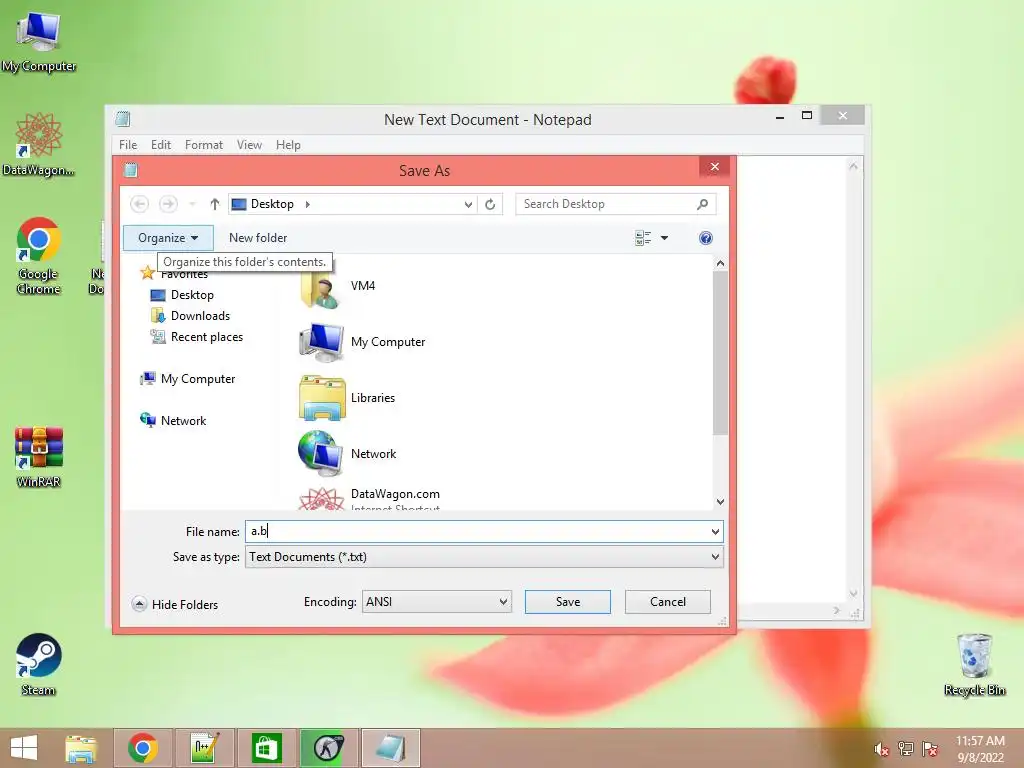Open Steam desktop shortcut
1024x768 pixels.
pyautogui.click(x=39, y=664)
